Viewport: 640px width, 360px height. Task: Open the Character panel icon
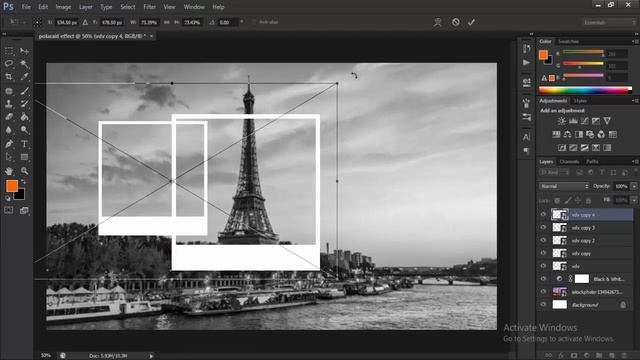click(x=527, y=137)
